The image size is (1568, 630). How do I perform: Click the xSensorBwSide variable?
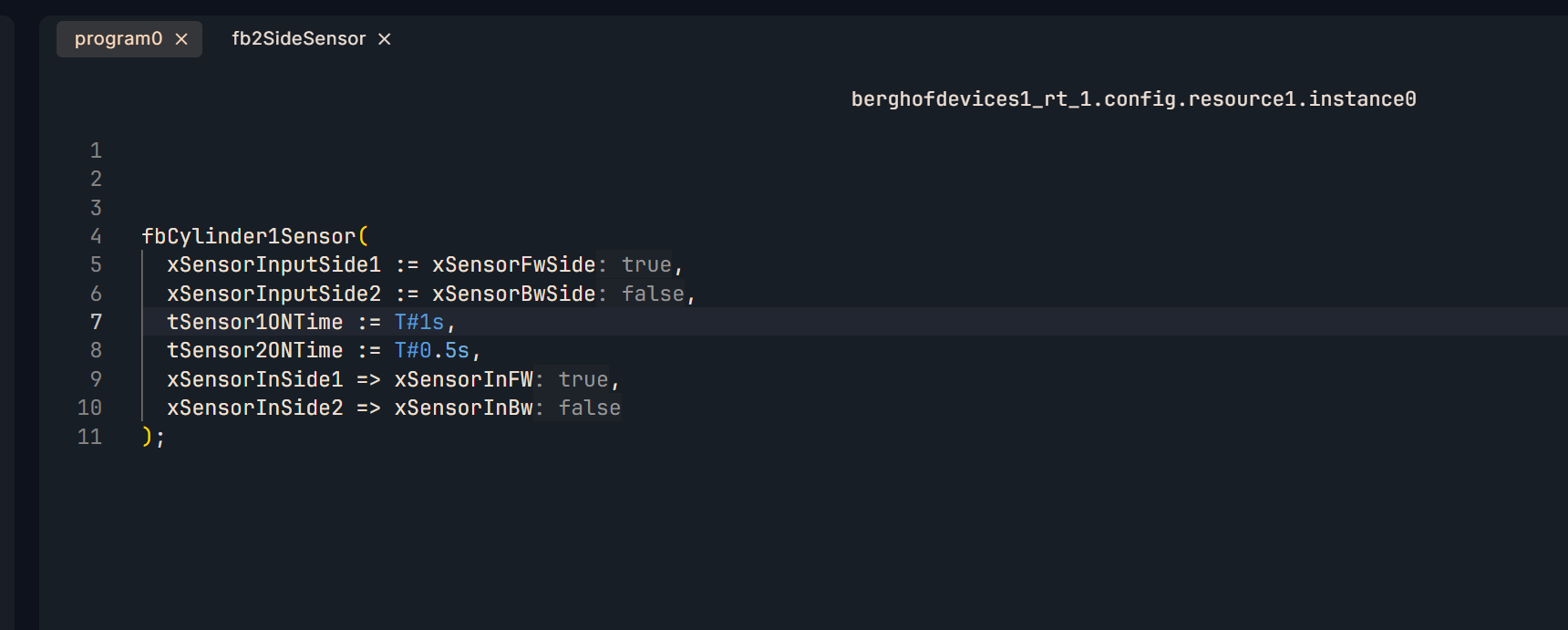pyautogui.click(x=513, y=294)
